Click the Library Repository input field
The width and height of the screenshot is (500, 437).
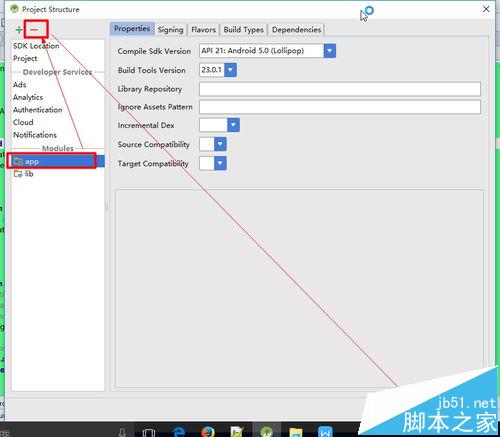pyautogui.click(x=340, y=89)
